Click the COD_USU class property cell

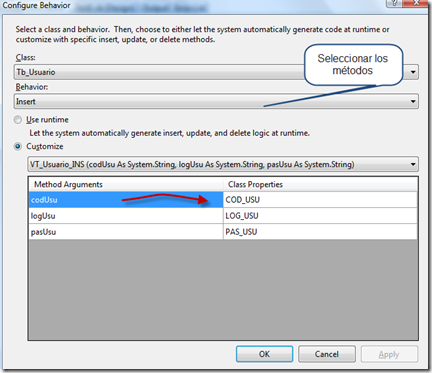pyautogui.click(x=320, y=200)
